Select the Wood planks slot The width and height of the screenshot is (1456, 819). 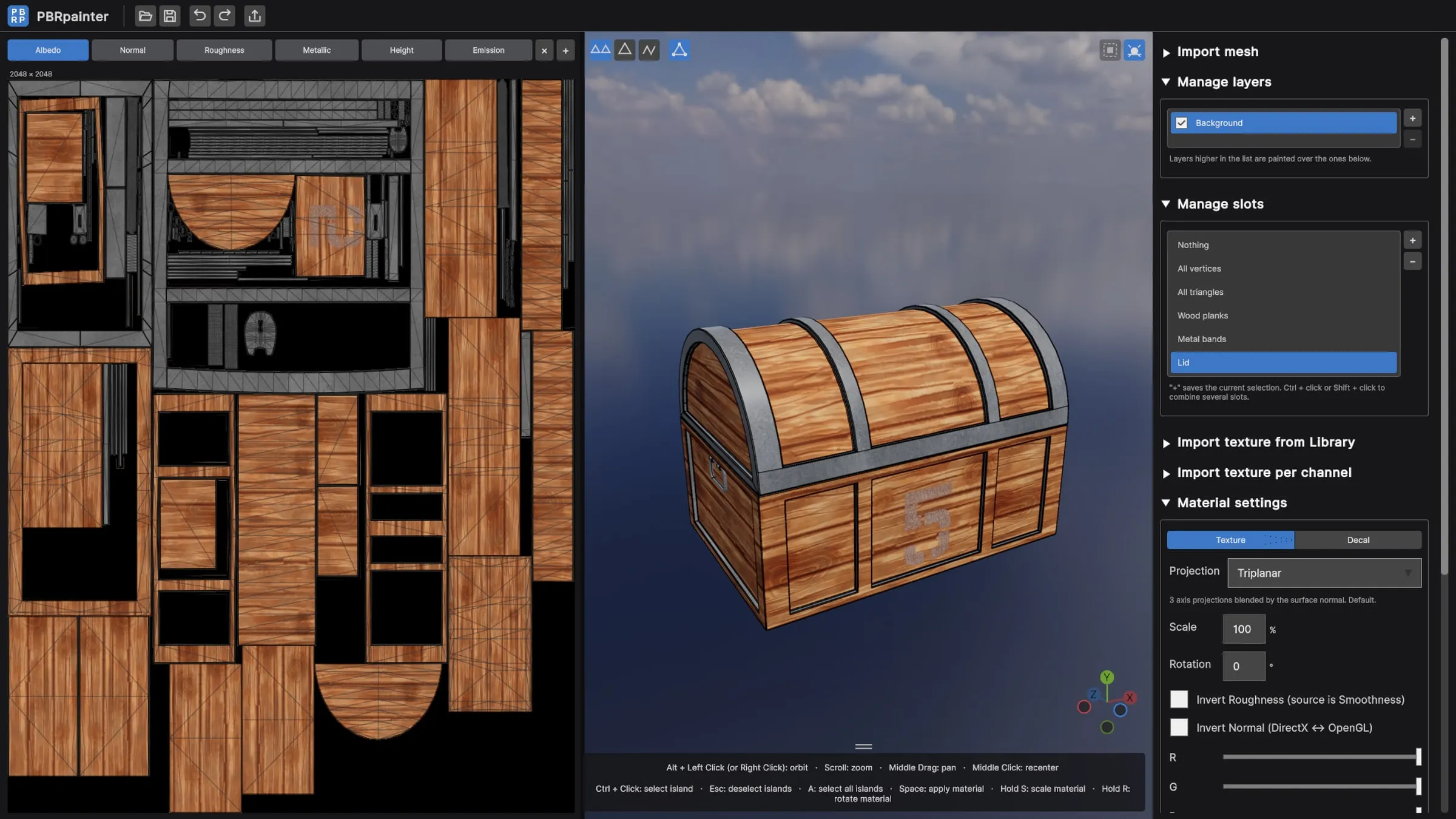click(x=1283, y=315)
